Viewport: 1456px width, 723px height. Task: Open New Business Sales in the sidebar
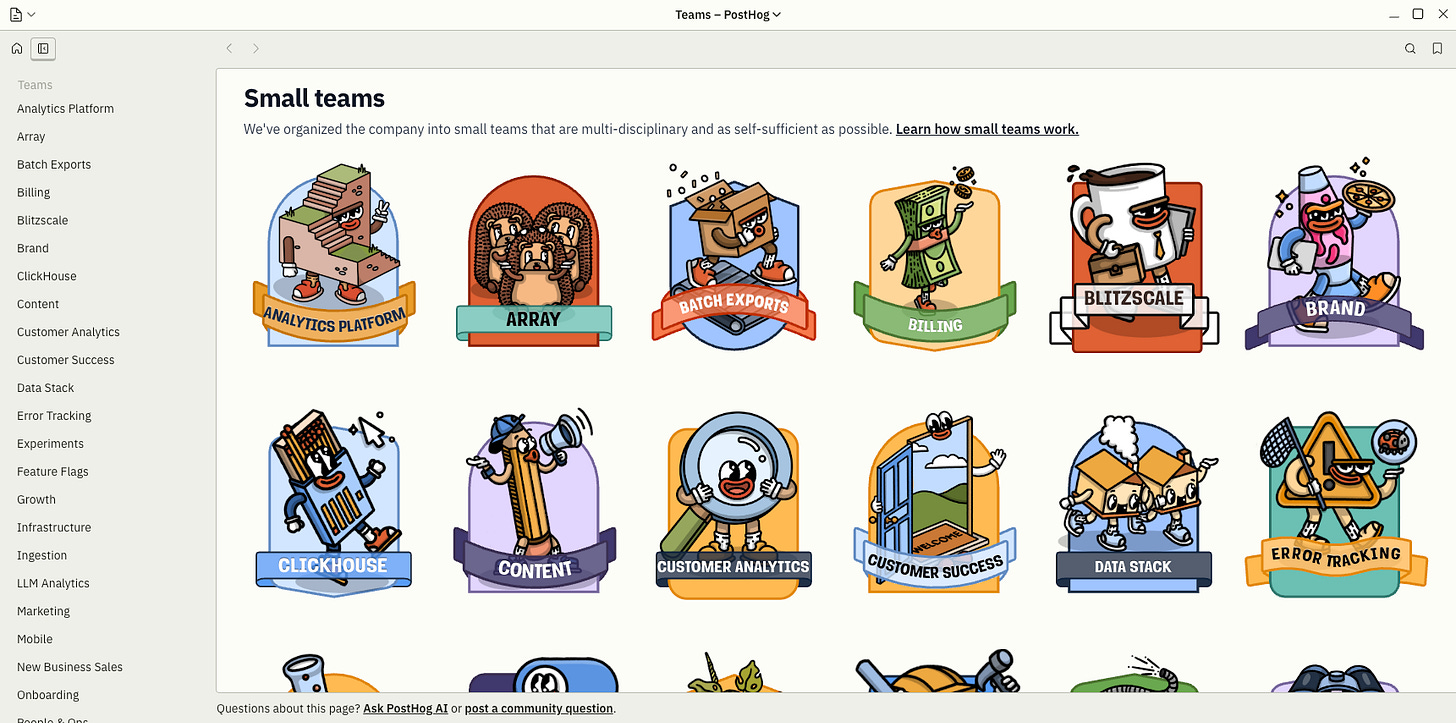70,668
